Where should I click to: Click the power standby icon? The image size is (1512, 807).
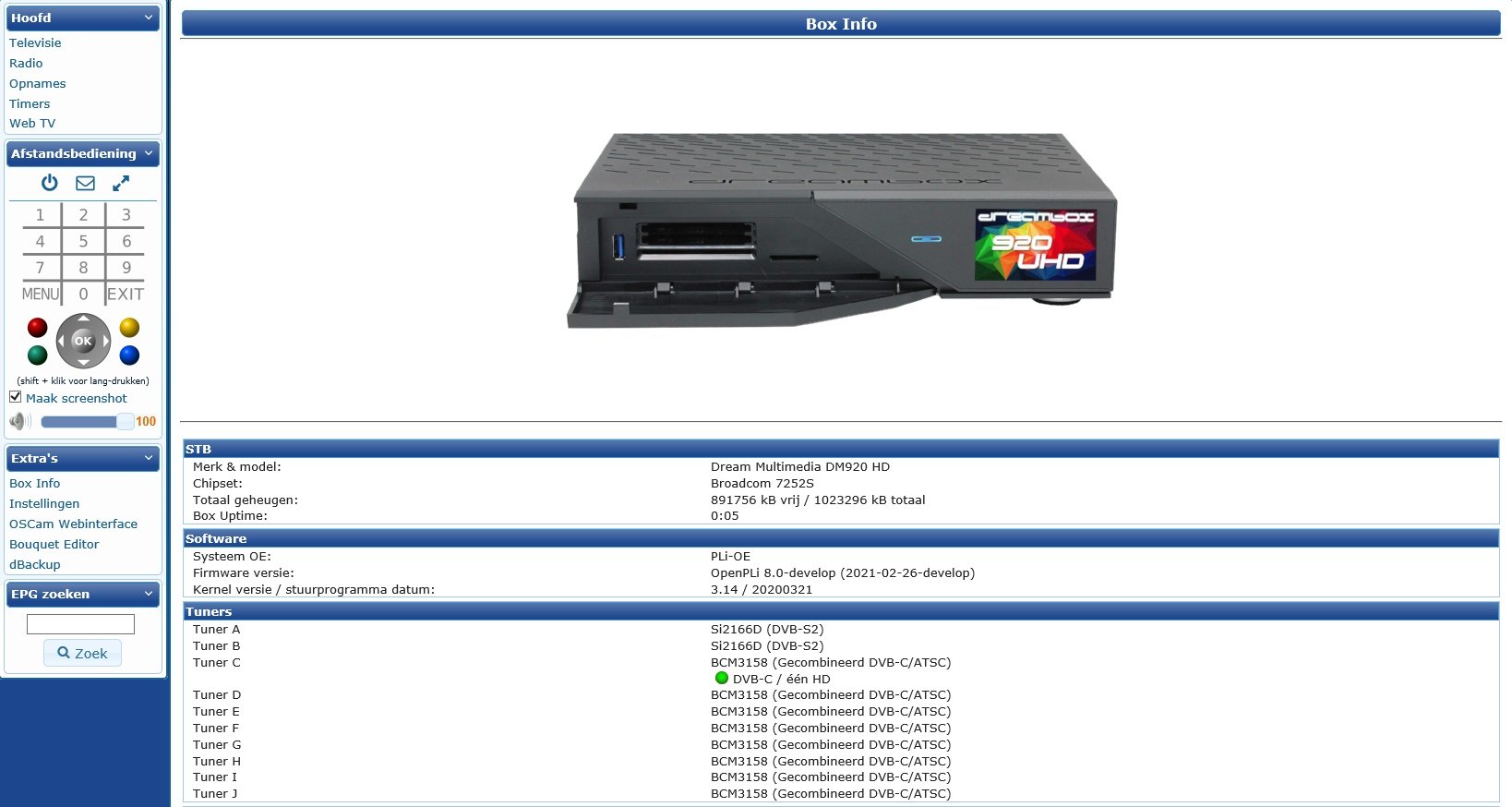click(x=50, y=183)
